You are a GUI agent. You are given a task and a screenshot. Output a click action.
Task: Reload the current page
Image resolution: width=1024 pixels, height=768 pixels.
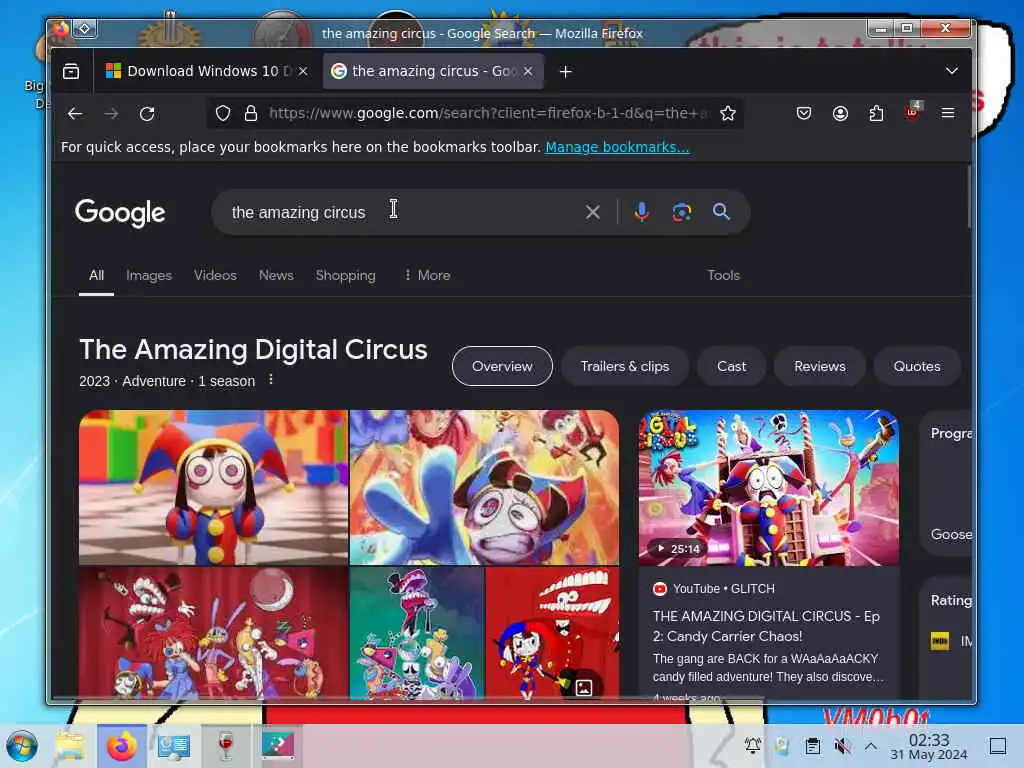[x=147, y=114]
